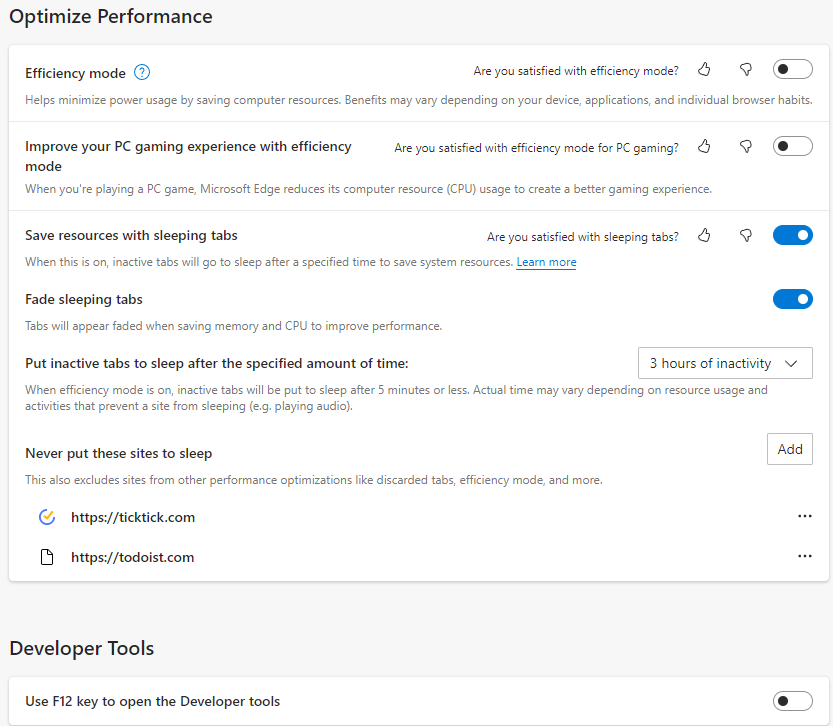Turn on PC gaming efficiency mode toggle
Image resolution: width=833 pixels, height=726 pixels.
click(x=792, y=147)
